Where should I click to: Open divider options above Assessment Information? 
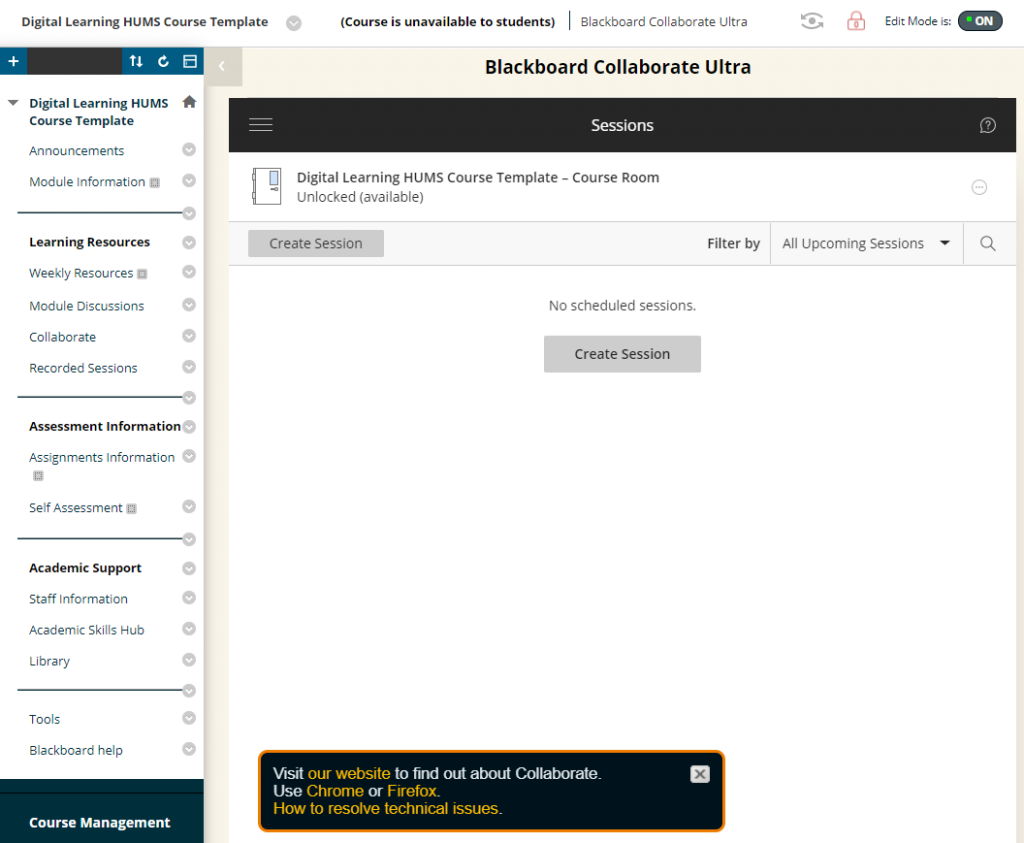(x=189, y=397)
